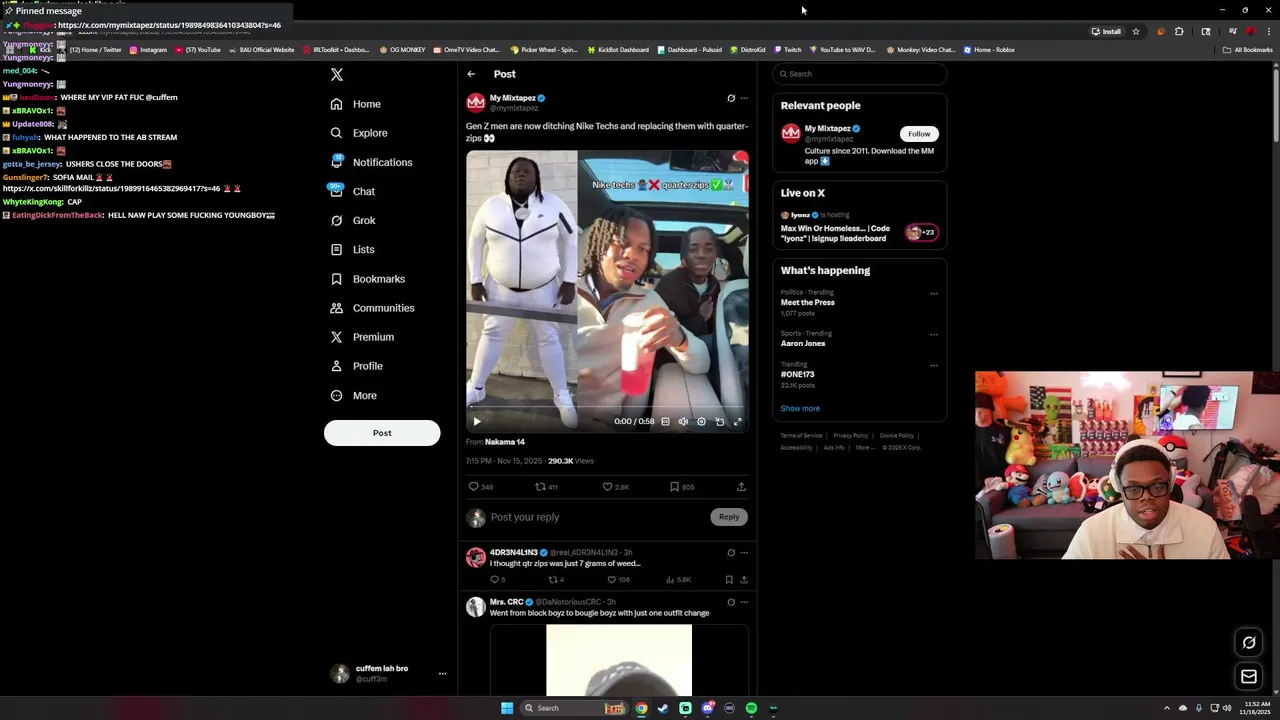The image size is (1280, 720).
Task: Click the Nakama 14 source link
Action: (x=505, y=442)
